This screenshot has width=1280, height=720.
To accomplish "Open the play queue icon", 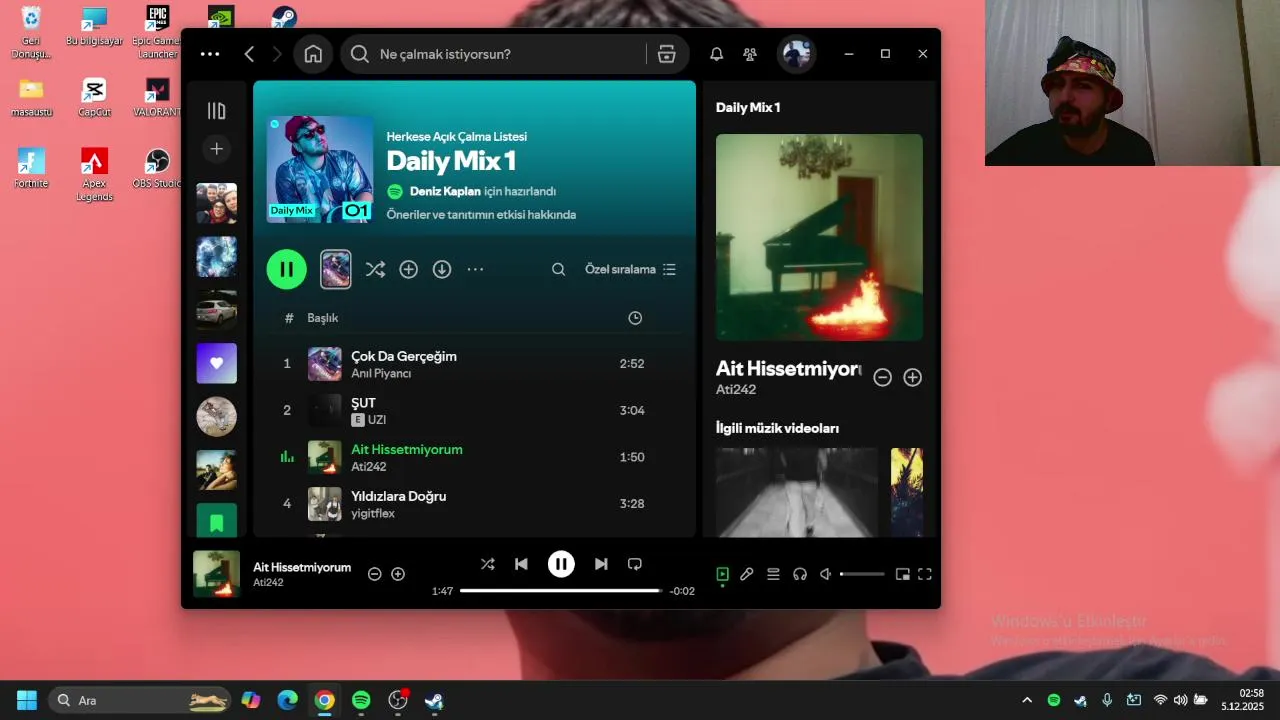I will (x=773, y=574).
